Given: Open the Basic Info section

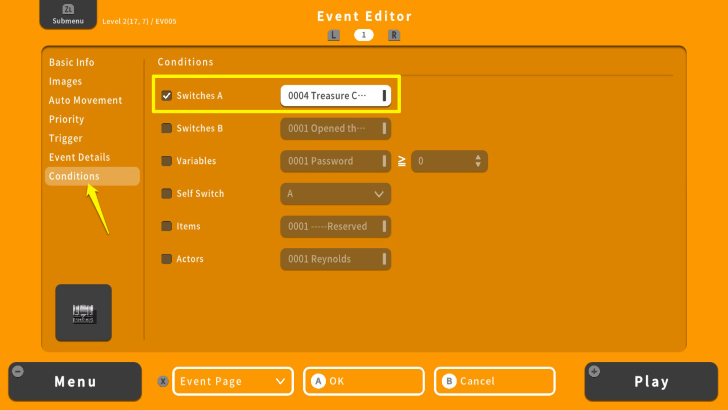Looking at the screenshot, I should click(72, 62).
